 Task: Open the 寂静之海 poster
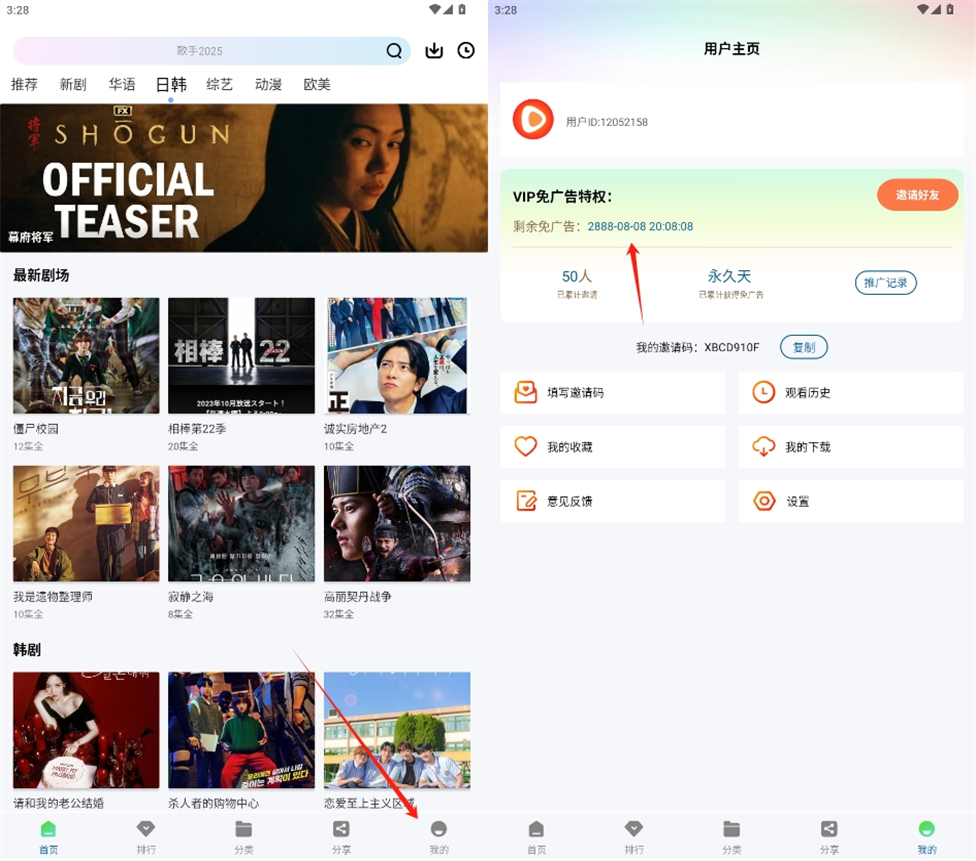(x=242, y=524)
